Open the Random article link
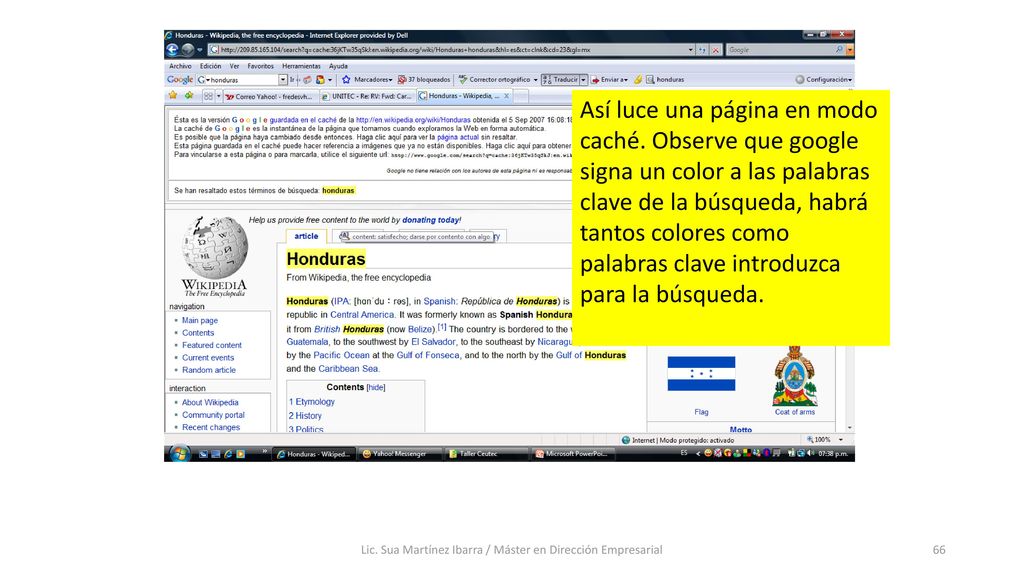The image size is (1024, 576). coord(209,370)
